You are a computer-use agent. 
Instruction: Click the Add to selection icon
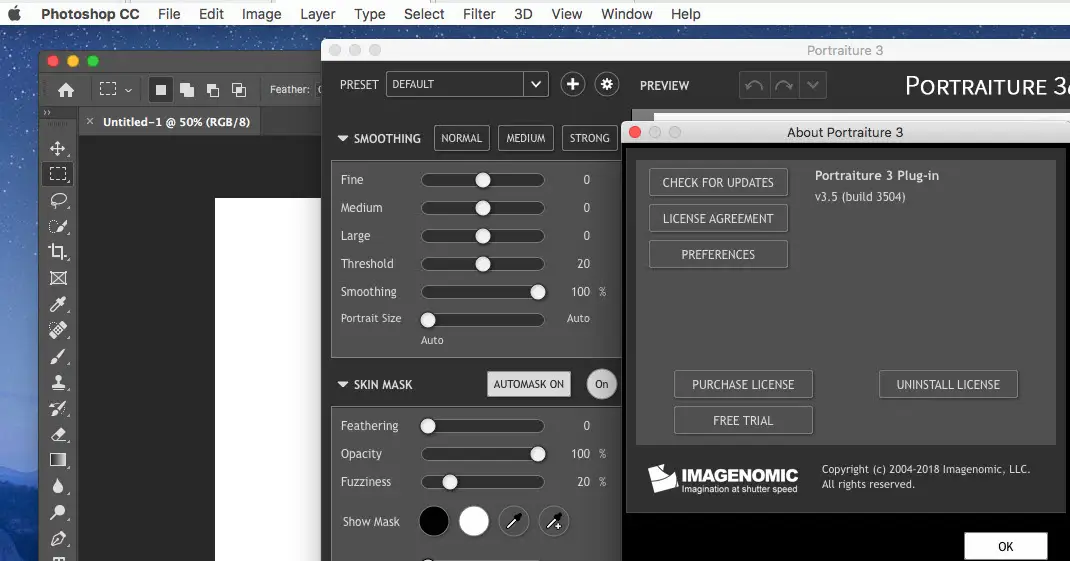click(186, 89)
